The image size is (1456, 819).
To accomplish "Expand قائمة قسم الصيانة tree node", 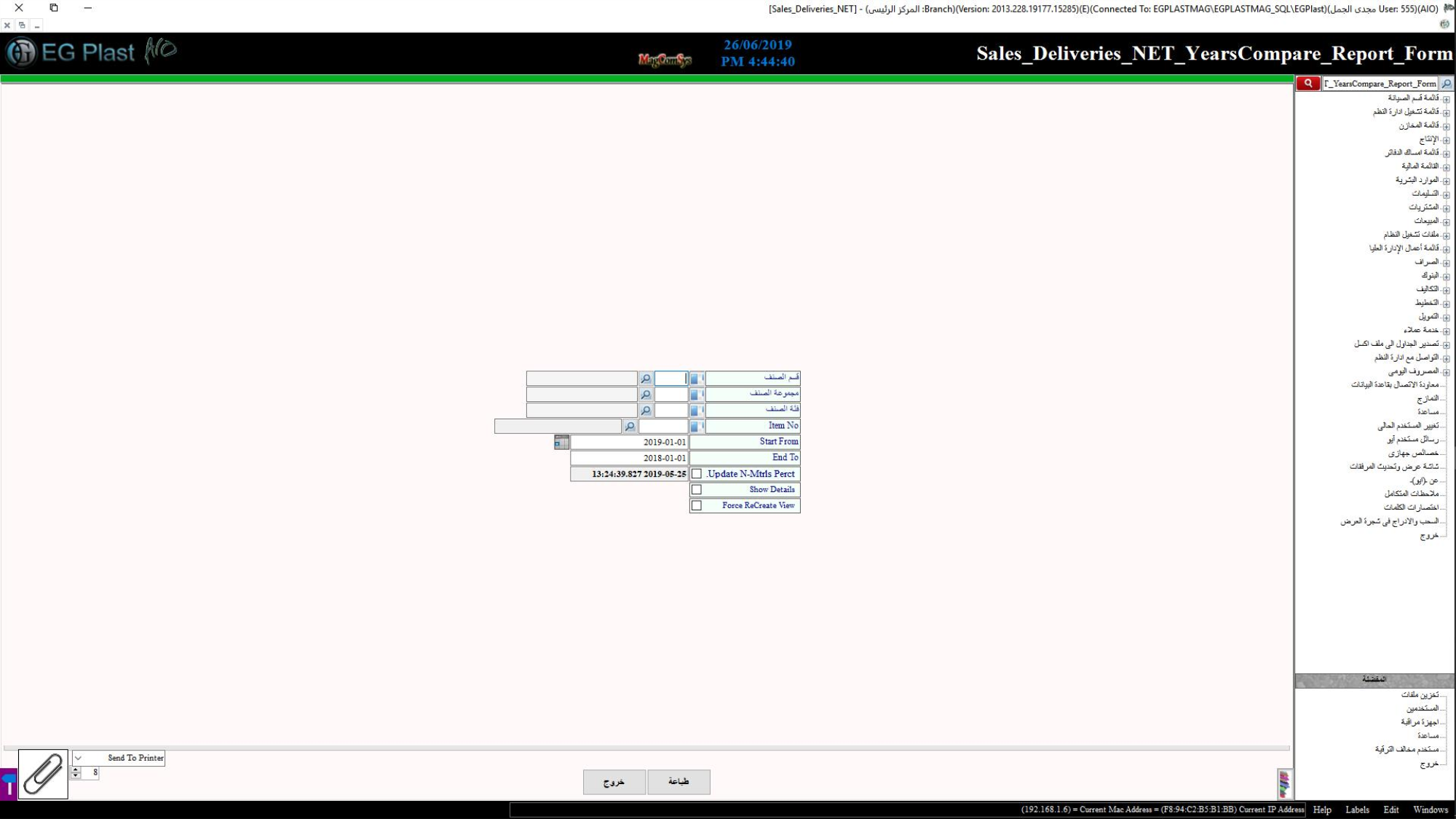I will (1446, 99).
